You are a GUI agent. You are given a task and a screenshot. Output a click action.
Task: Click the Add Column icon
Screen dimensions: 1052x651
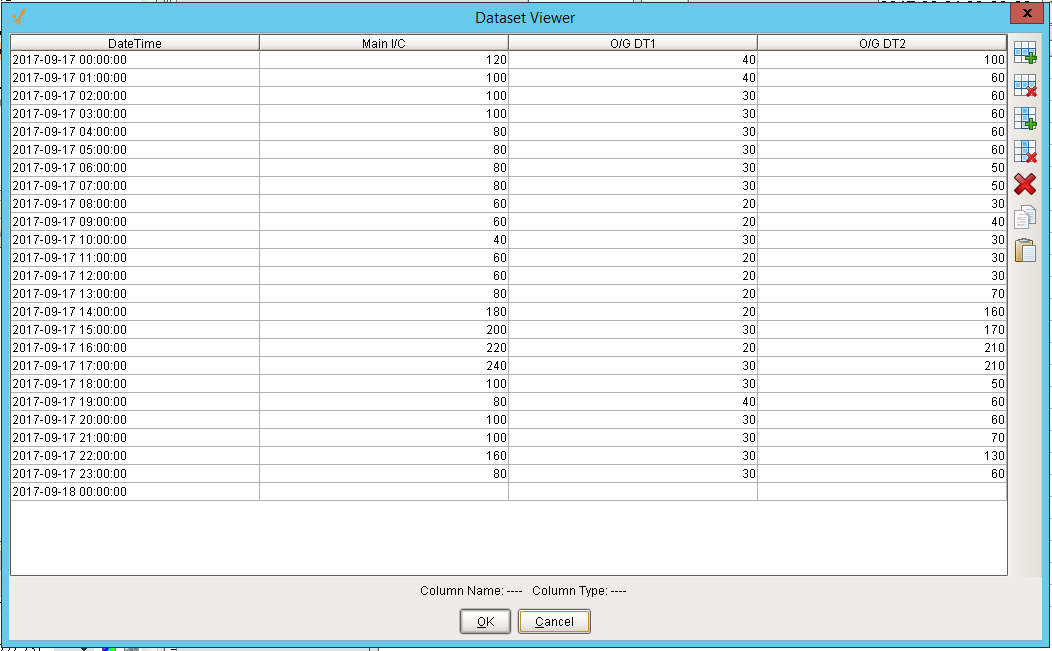click(x=1024, y=118)
